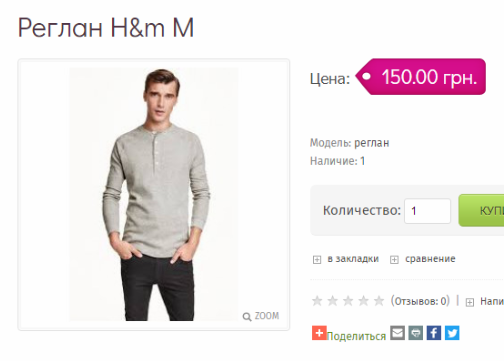Share via the email envelope icon
504x361 pixels.
tap(398, 333)
